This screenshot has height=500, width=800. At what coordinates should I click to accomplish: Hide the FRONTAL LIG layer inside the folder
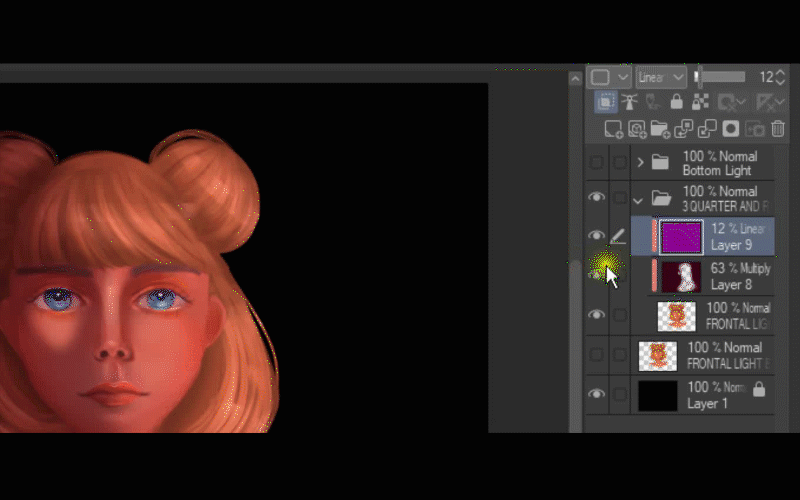point(596,314)
